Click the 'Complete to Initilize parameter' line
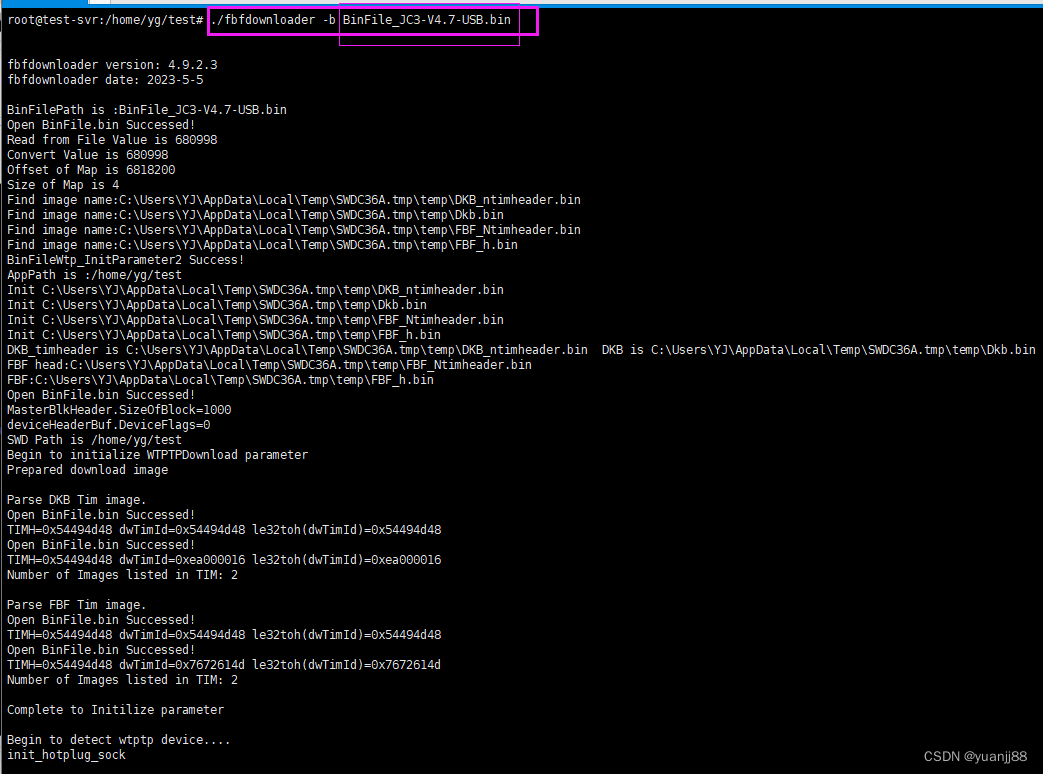The height and width of the screenshot is (774, 1043). click(x=115, y=710)
